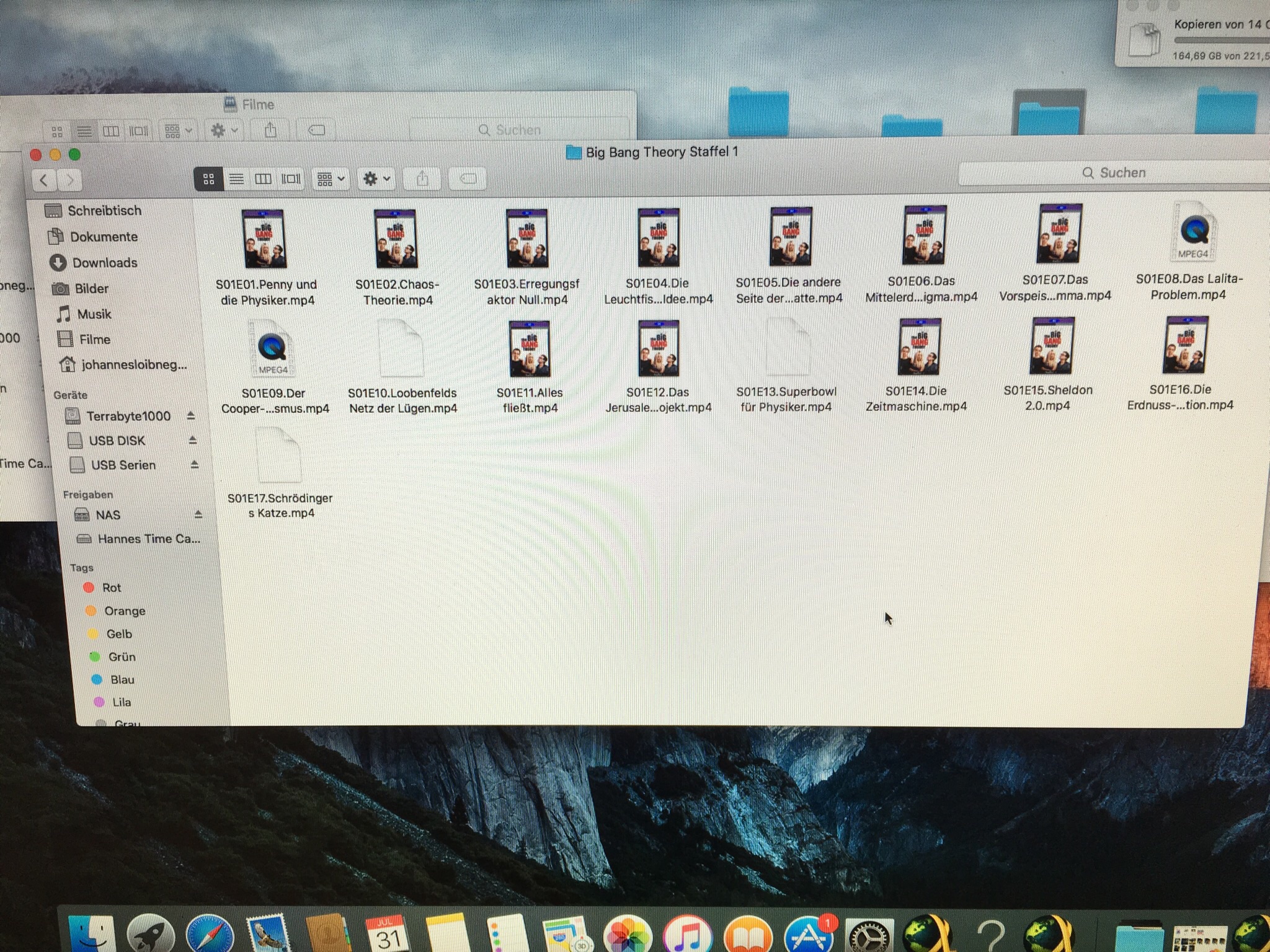This screenshot has height=952, width=1270.
Task: Select S01E10.Loobenfelds Netz der Lügen.mp4
Action: (x=401, y=348)
